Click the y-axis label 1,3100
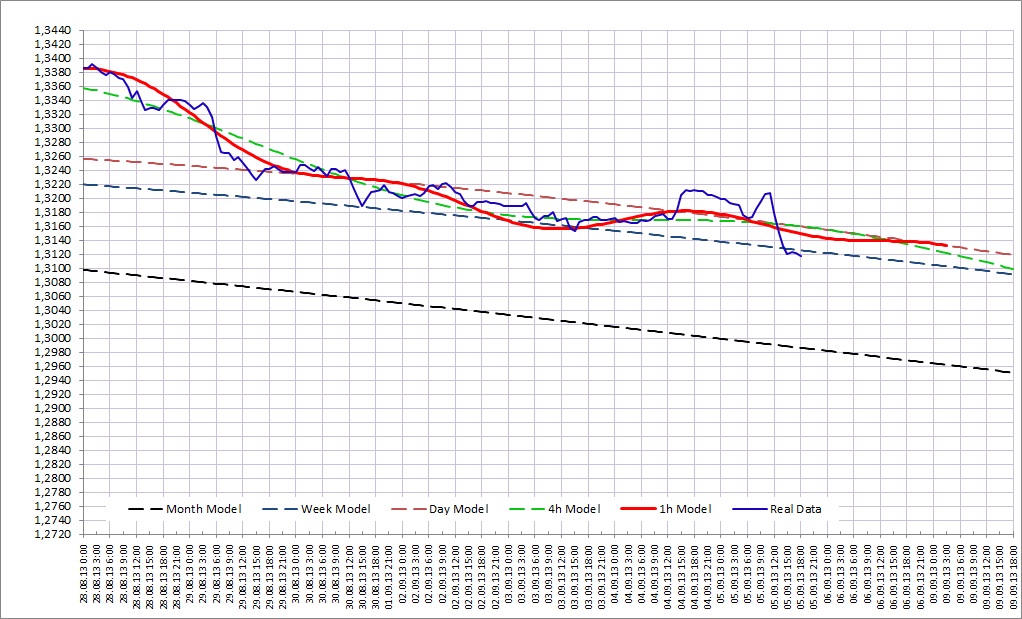Viewport: 1022px width, 619px height. (52, 268)
